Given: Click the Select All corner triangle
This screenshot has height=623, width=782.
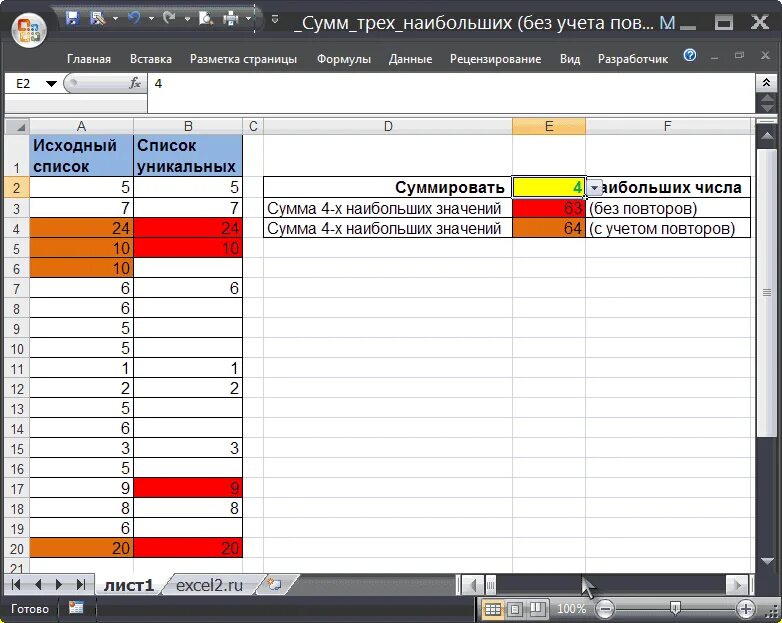Looking at the screenshot, I should tap(17, 126).
